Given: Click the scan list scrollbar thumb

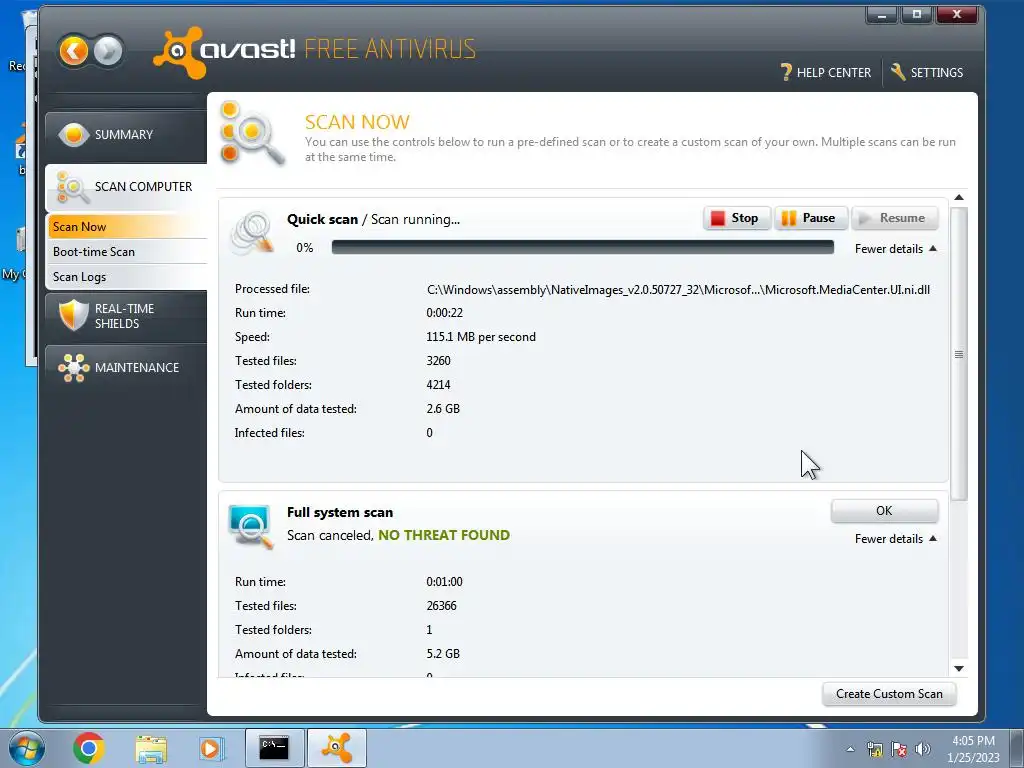Looking at the screenshot, I should (x=959, y=355).
